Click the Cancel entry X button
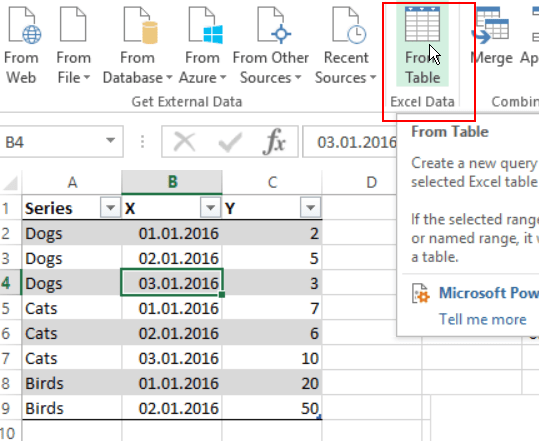 coord(185,141)
